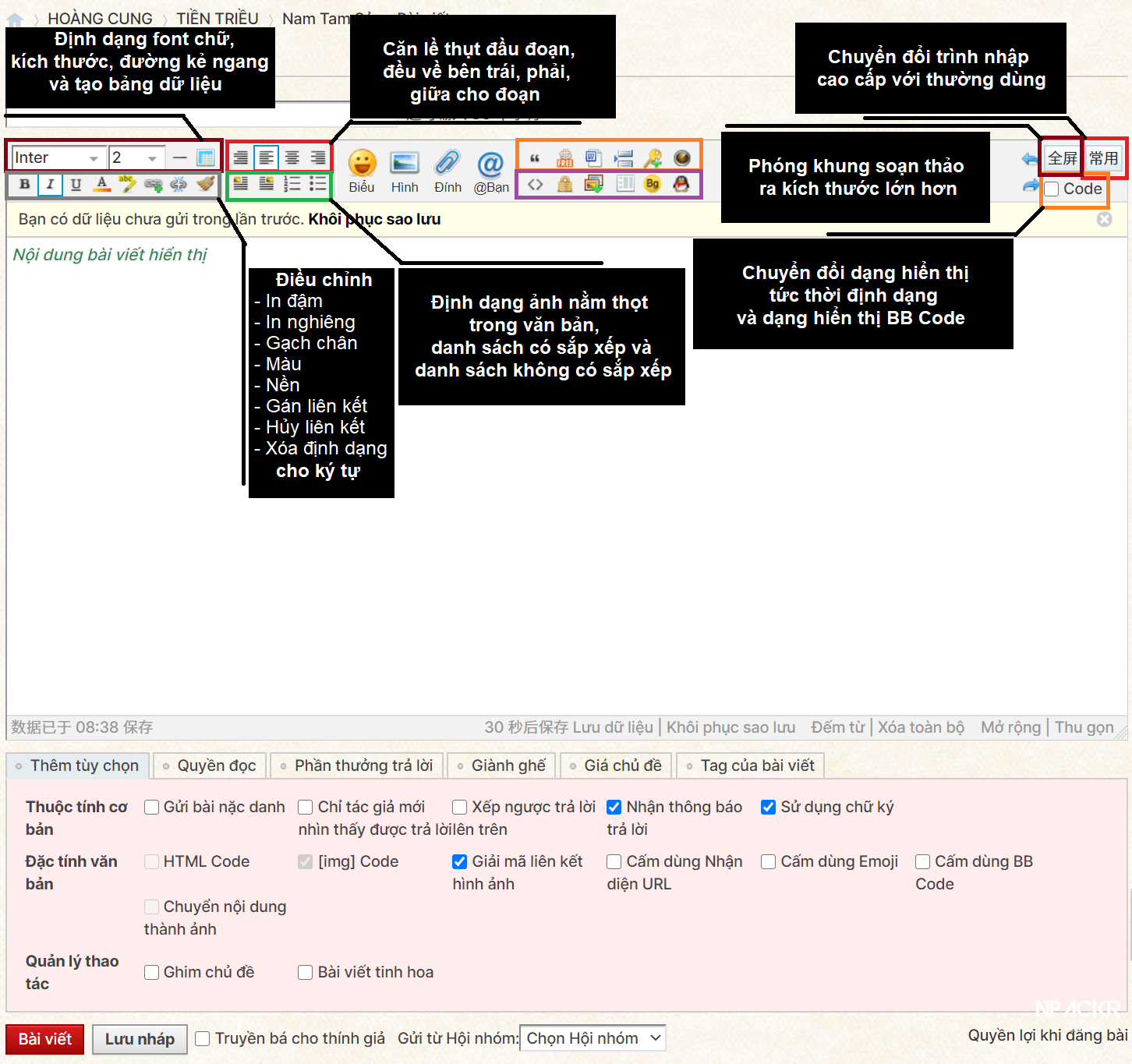Insert link with chain-plus icon
Screen dimensions: 1132x1064
[153, 184]
